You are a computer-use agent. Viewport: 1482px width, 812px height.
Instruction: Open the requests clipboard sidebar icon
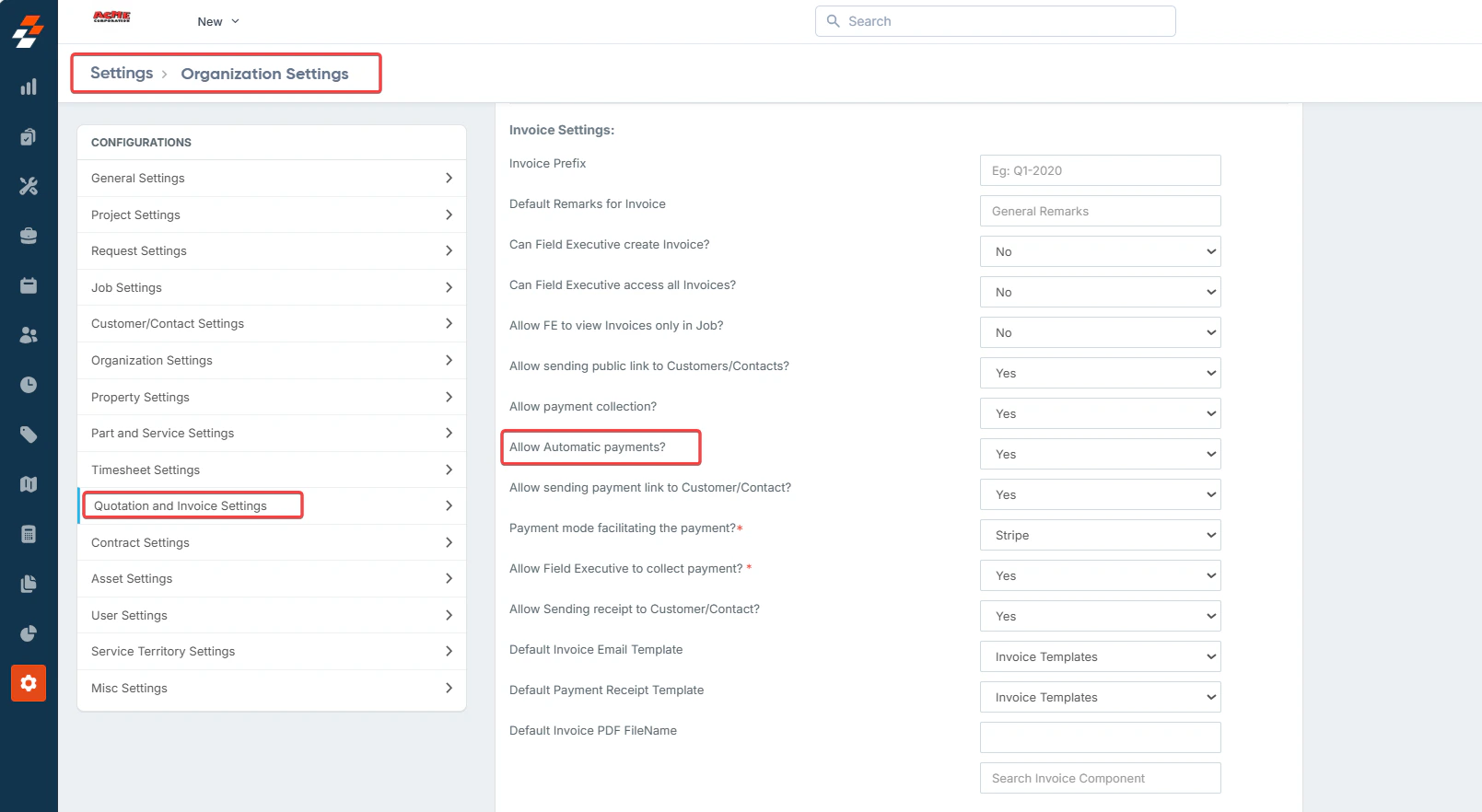point(29,136)
